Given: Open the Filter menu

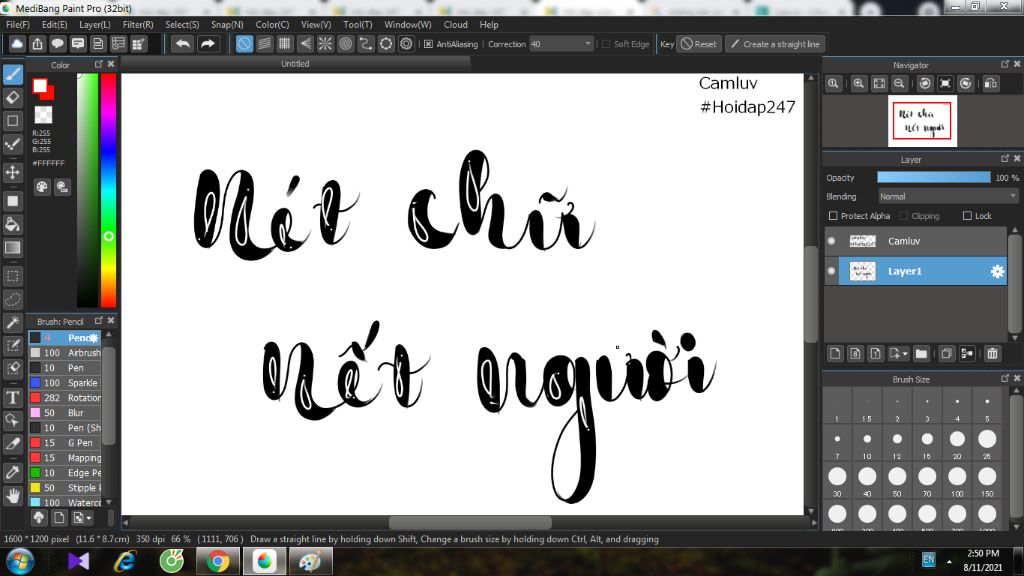Looking at the screenshot, I should 140,24.
